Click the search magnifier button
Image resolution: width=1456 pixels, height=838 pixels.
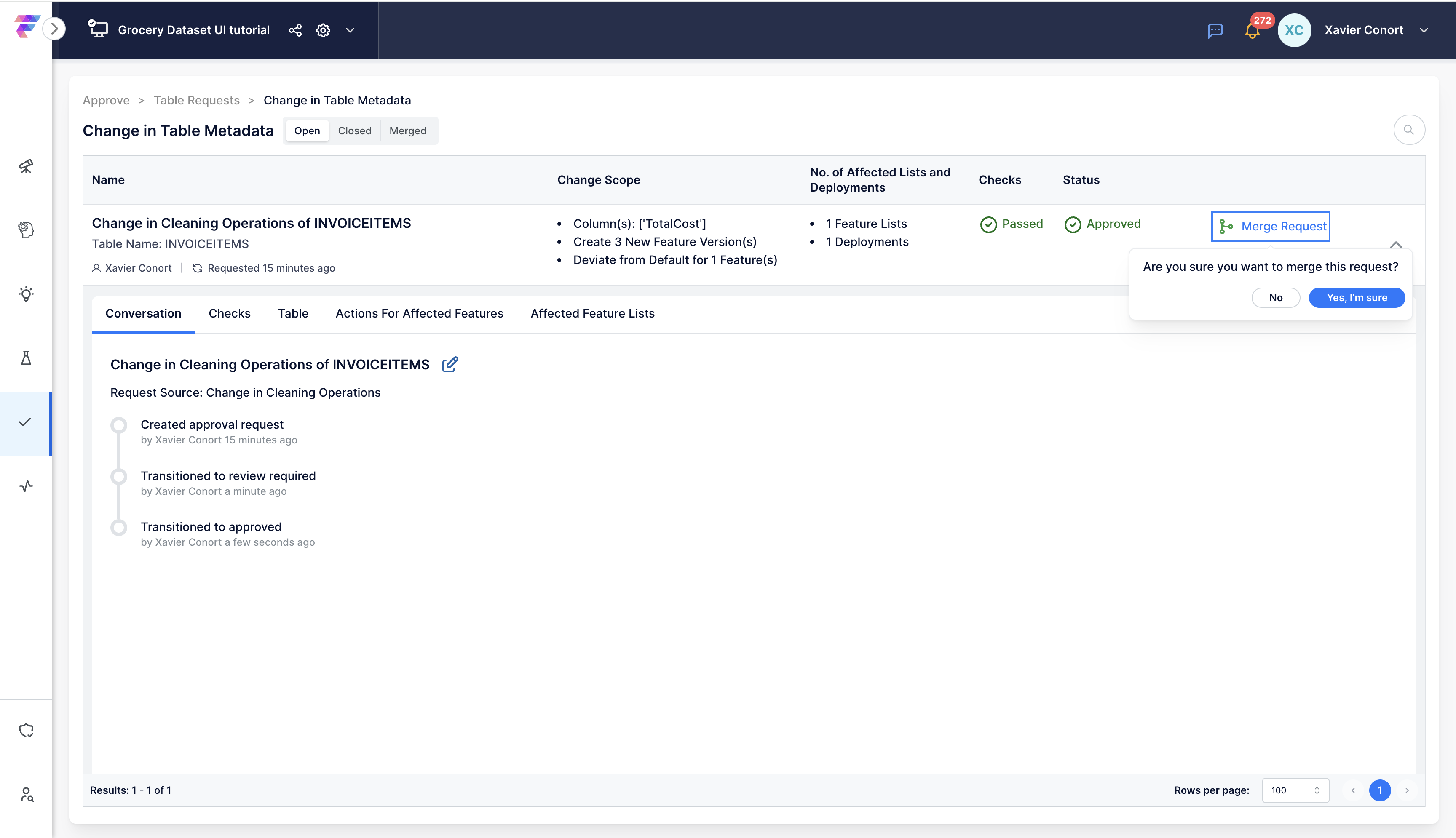(x=1409, y=130)
